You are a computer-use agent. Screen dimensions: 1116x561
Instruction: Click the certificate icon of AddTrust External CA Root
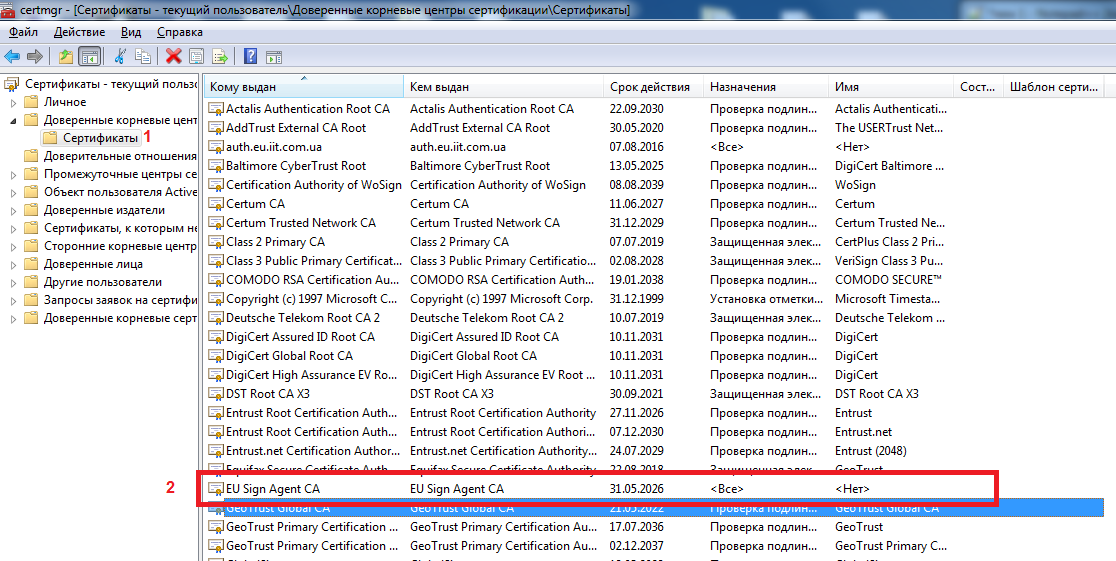[x=216, y=128]
